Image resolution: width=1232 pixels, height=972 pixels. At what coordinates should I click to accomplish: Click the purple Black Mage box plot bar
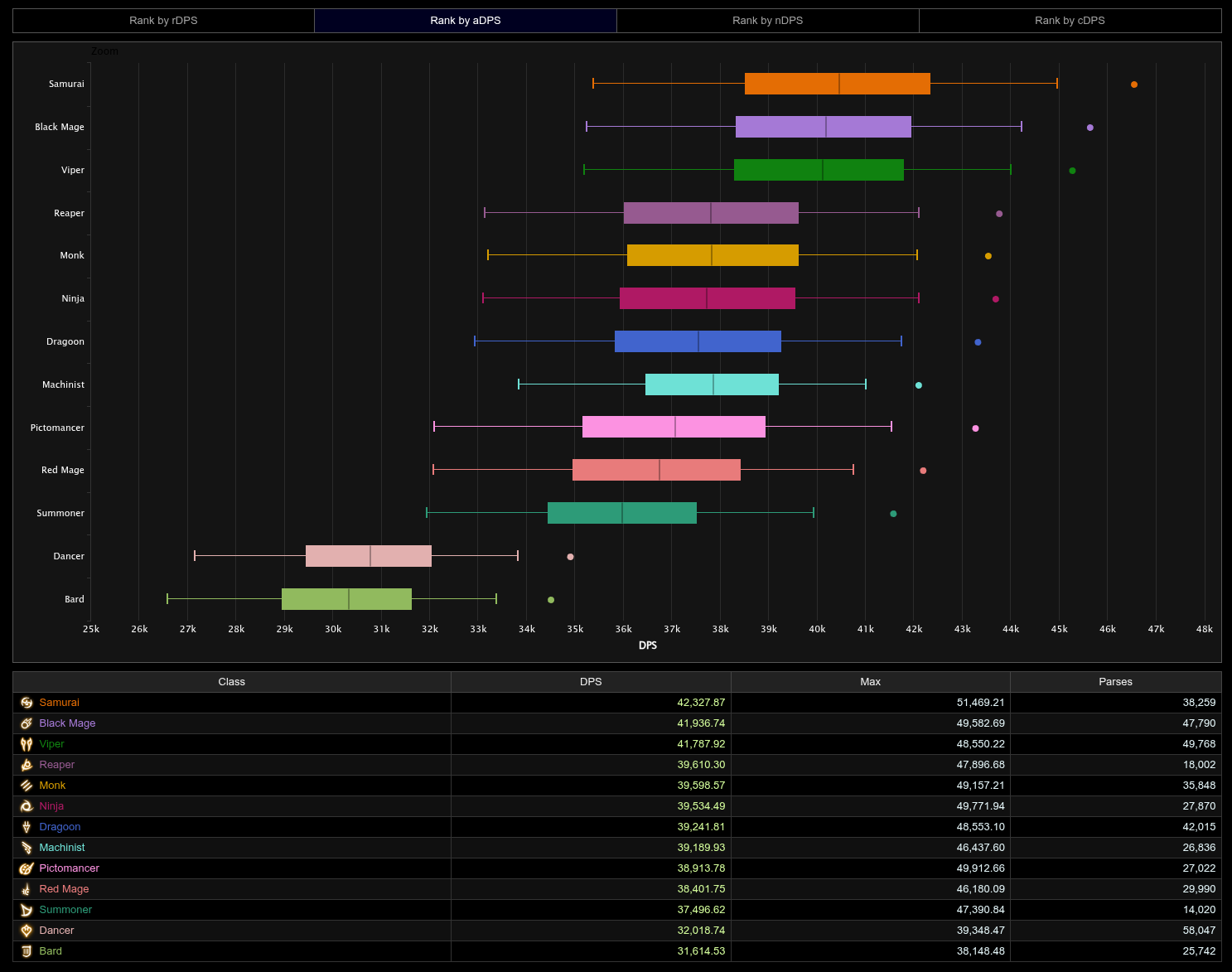click(x=824, y=127)
